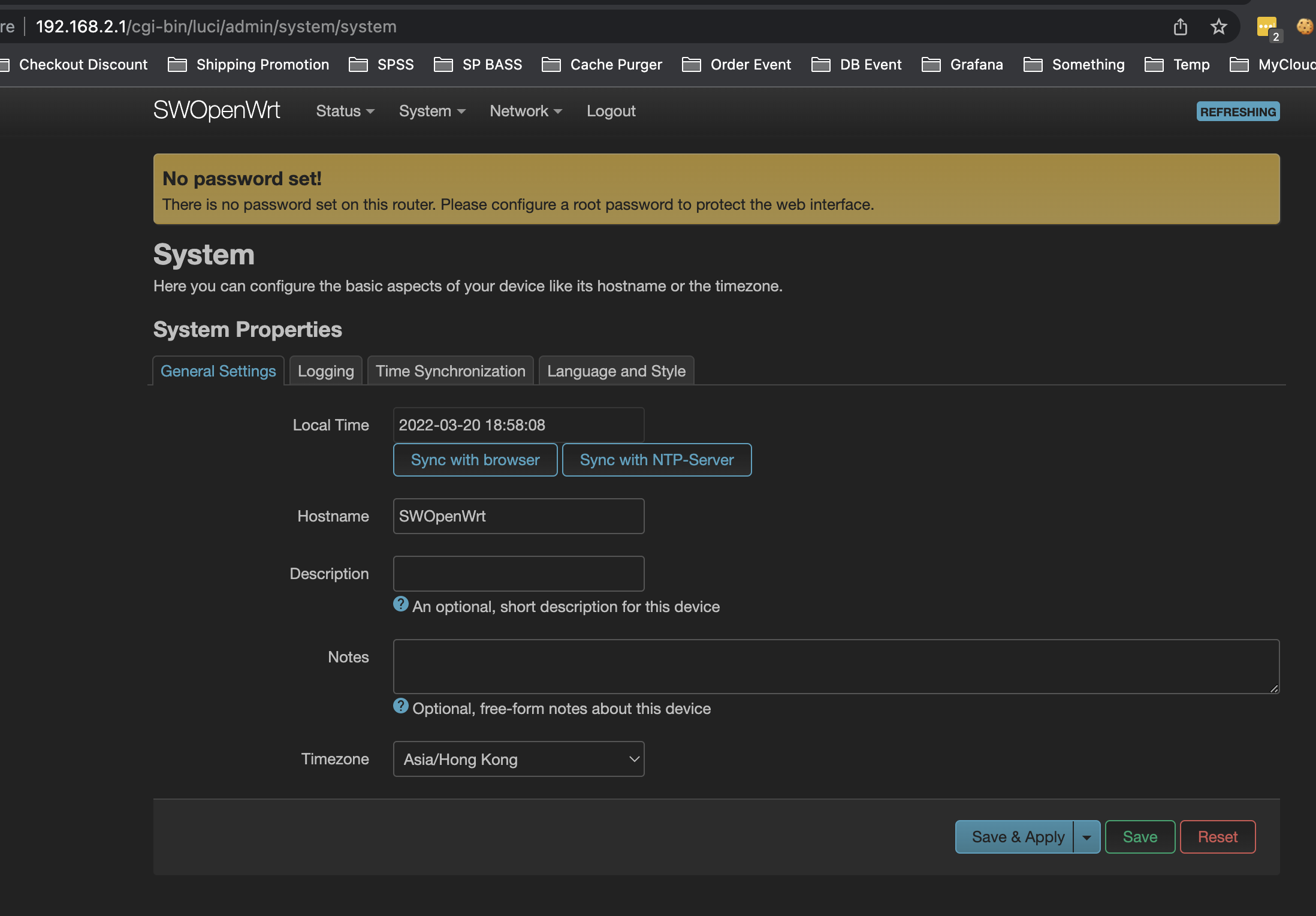Click the Sync with browser button
1316x916 pixels.
(x=475, y=460)
